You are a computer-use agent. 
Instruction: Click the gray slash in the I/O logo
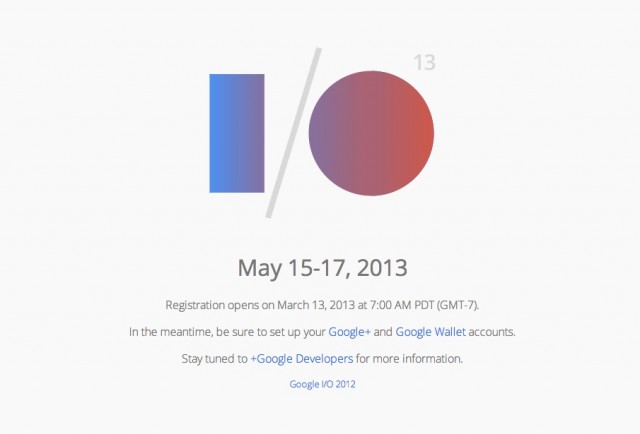(293, 133)
